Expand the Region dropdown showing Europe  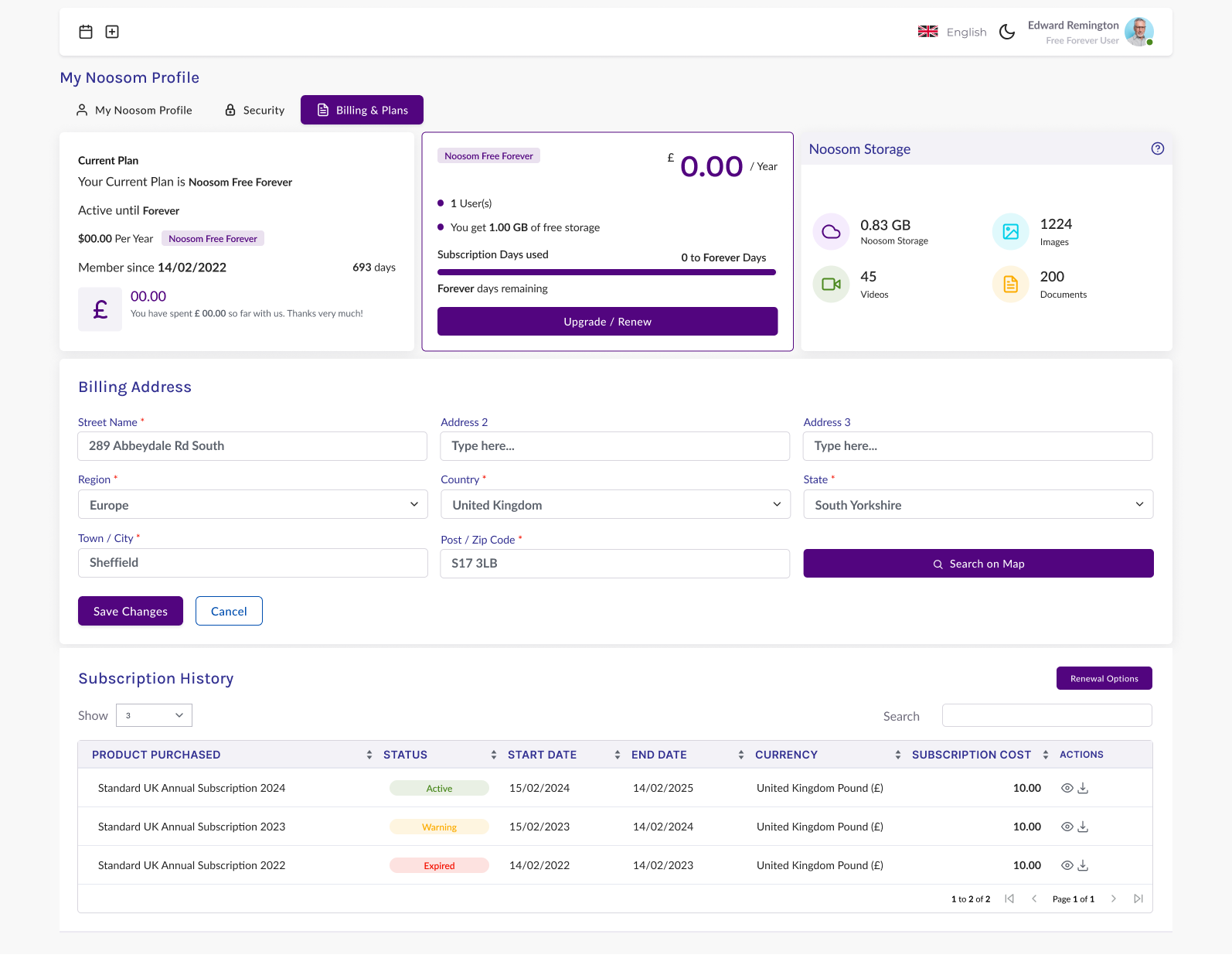click(253, 505)
